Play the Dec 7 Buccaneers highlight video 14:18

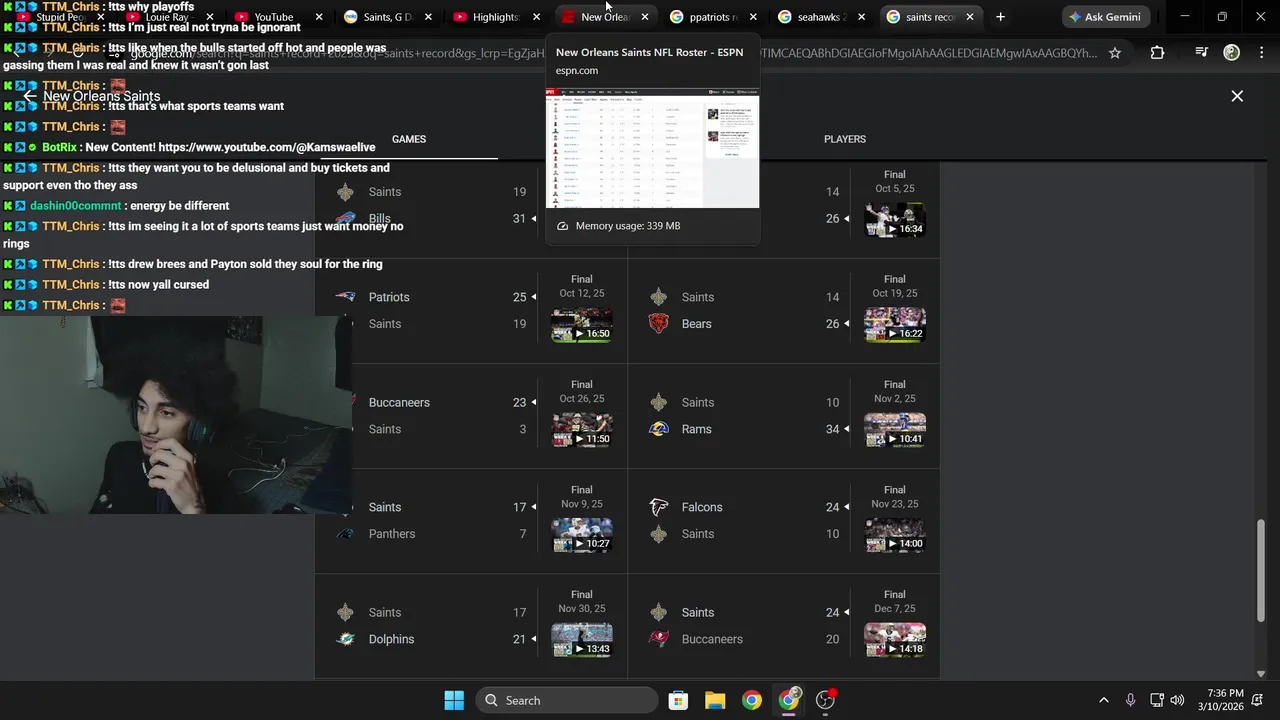coord(895,640)
